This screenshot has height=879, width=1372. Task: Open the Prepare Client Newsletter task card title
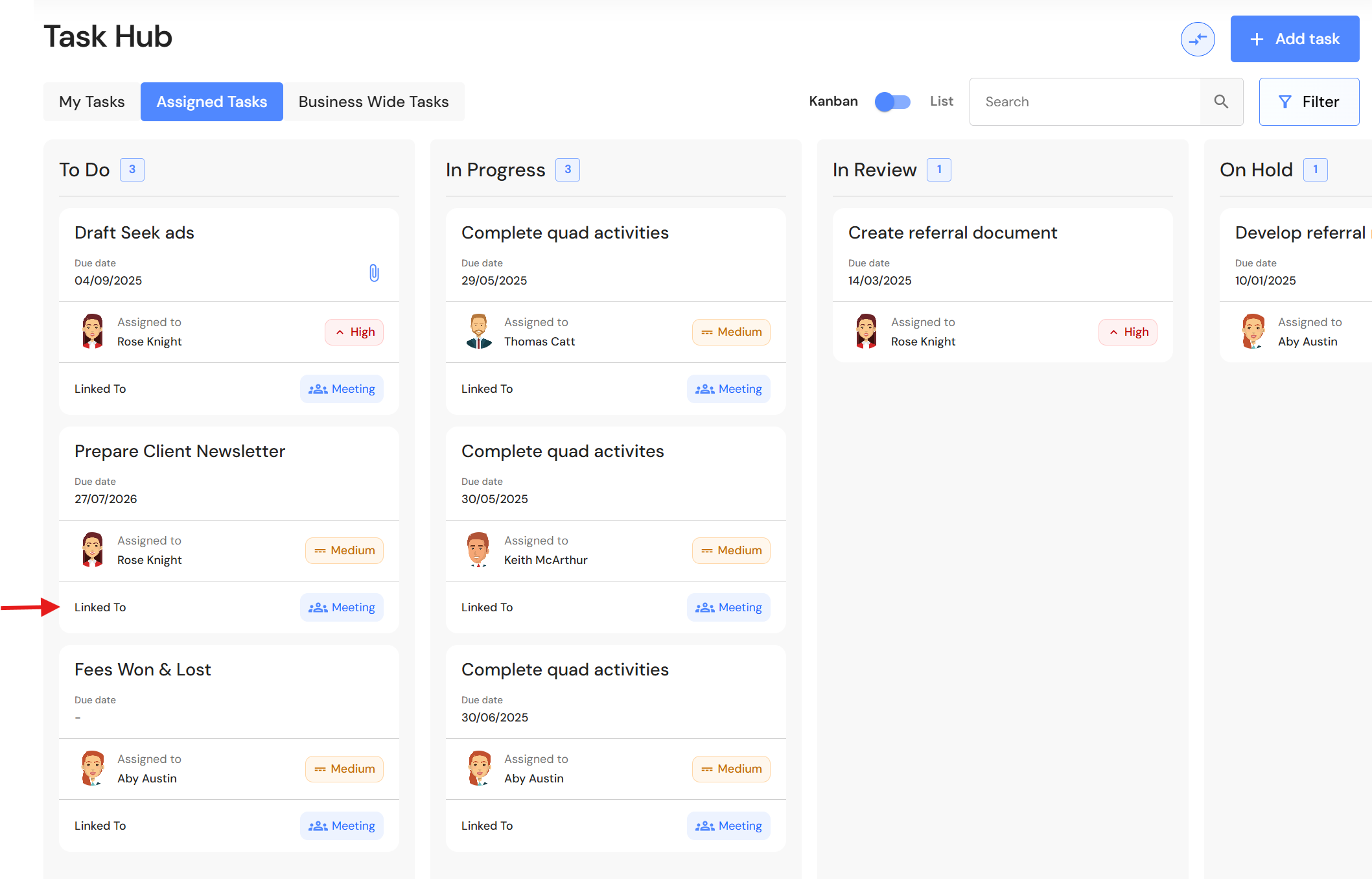[180, 451]
